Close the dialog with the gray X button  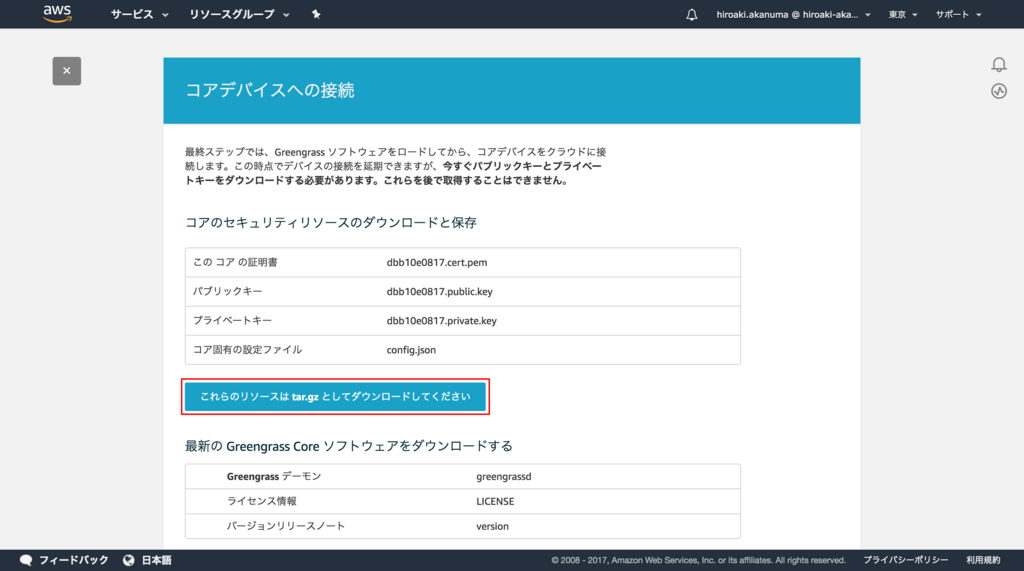click(x=67, y=71)
